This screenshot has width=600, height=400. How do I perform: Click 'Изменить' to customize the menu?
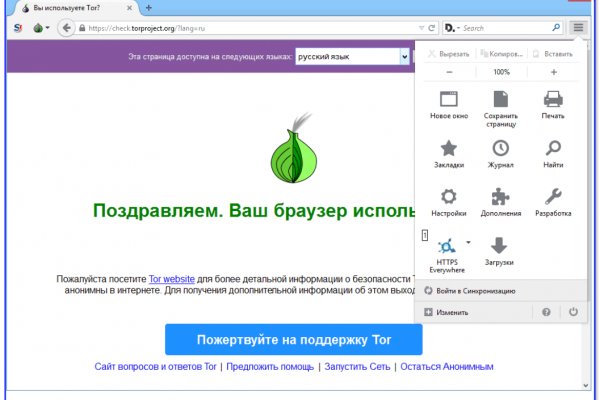point(446,312)
